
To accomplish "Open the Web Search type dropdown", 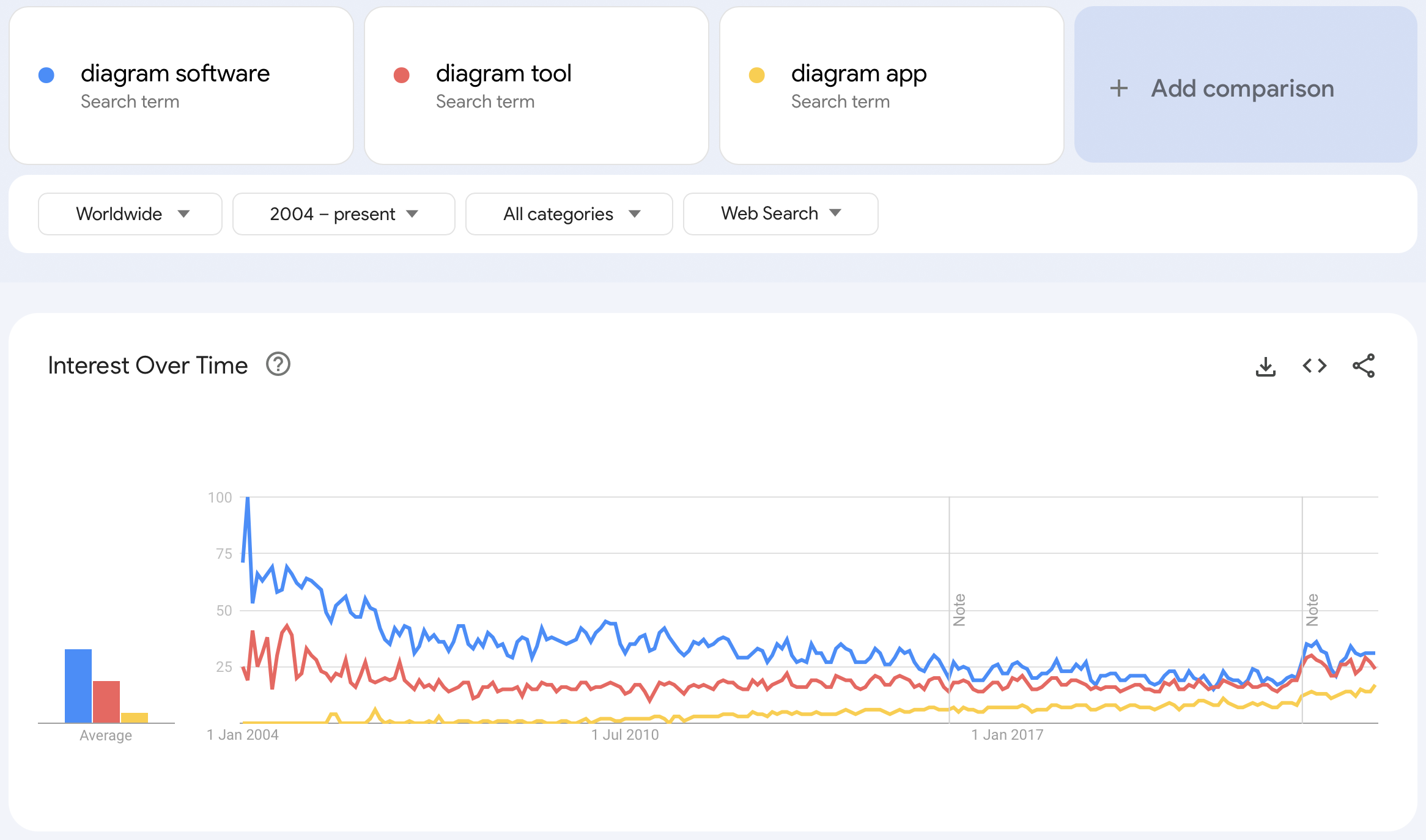I will [x=780, y=213].
